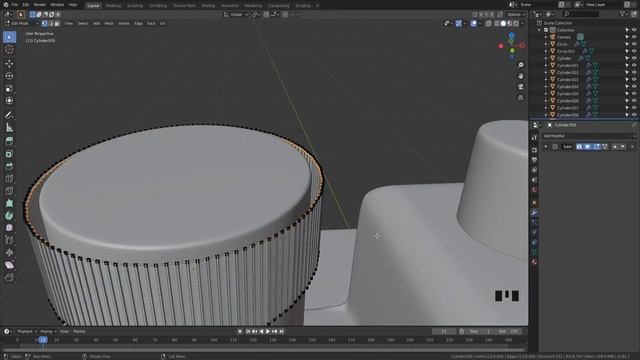Hide the Camera object in outliner
The image size is (640, 360).
(634, 37)
